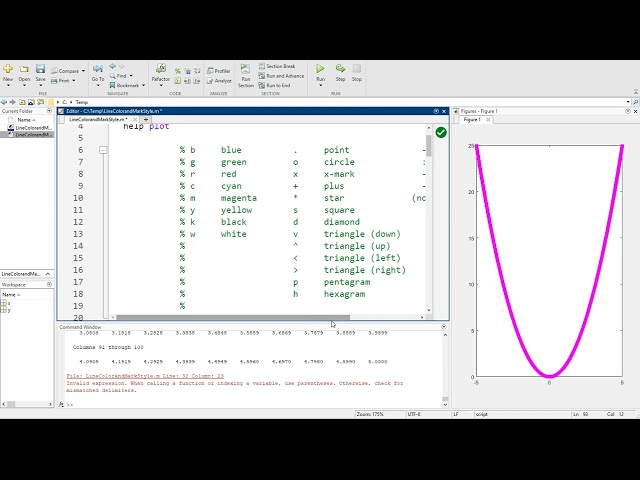Open the Go To dropdown arrow
This screenshot has width=640, height=480.
click(98, 85)
